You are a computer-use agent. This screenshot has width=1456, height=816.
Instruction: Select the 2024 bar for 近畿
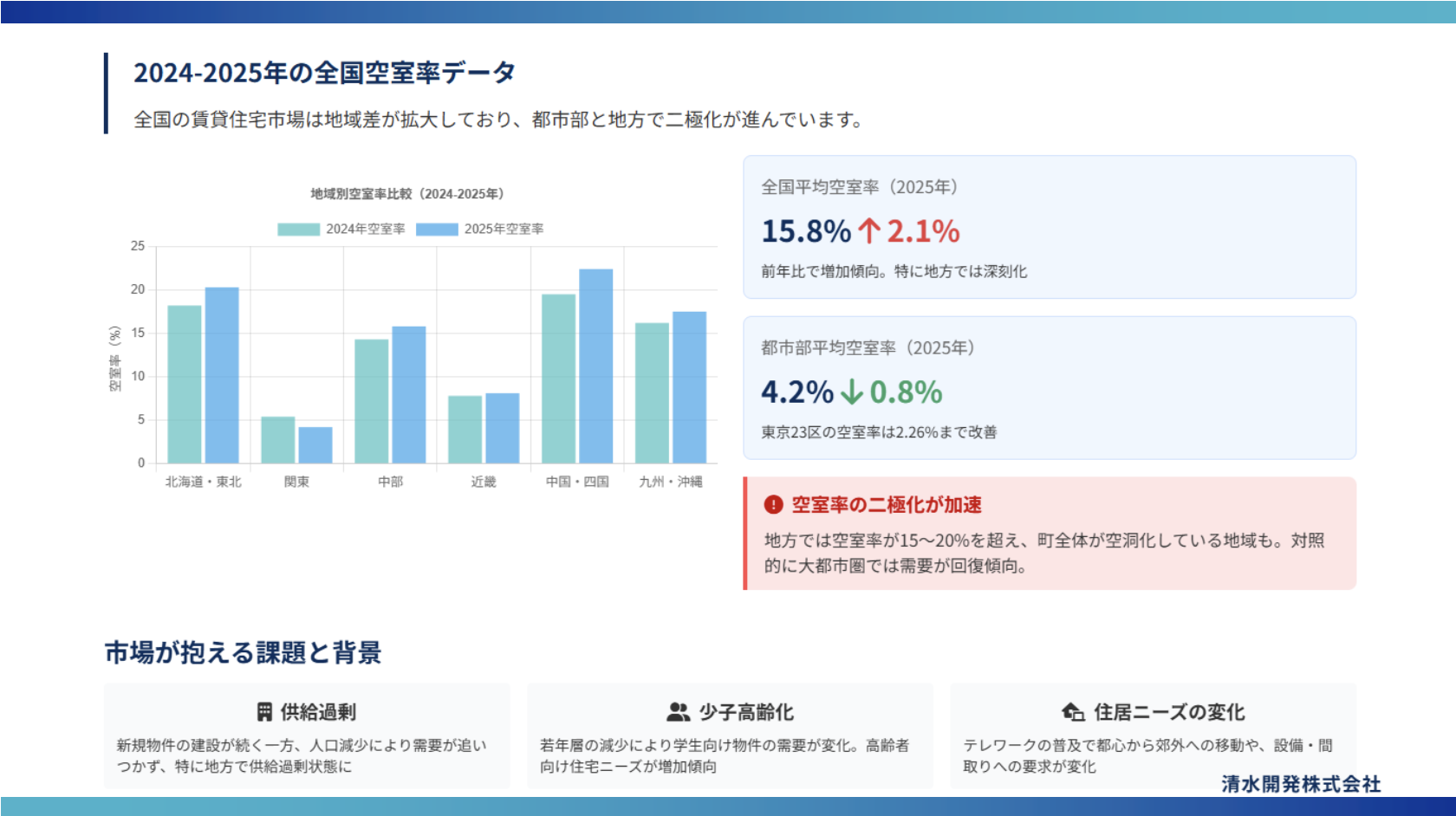(465, 430)
